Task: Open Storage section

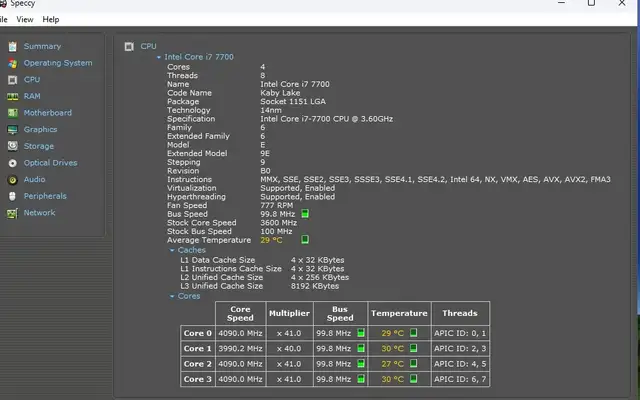Action: click(x=39, y=146)
